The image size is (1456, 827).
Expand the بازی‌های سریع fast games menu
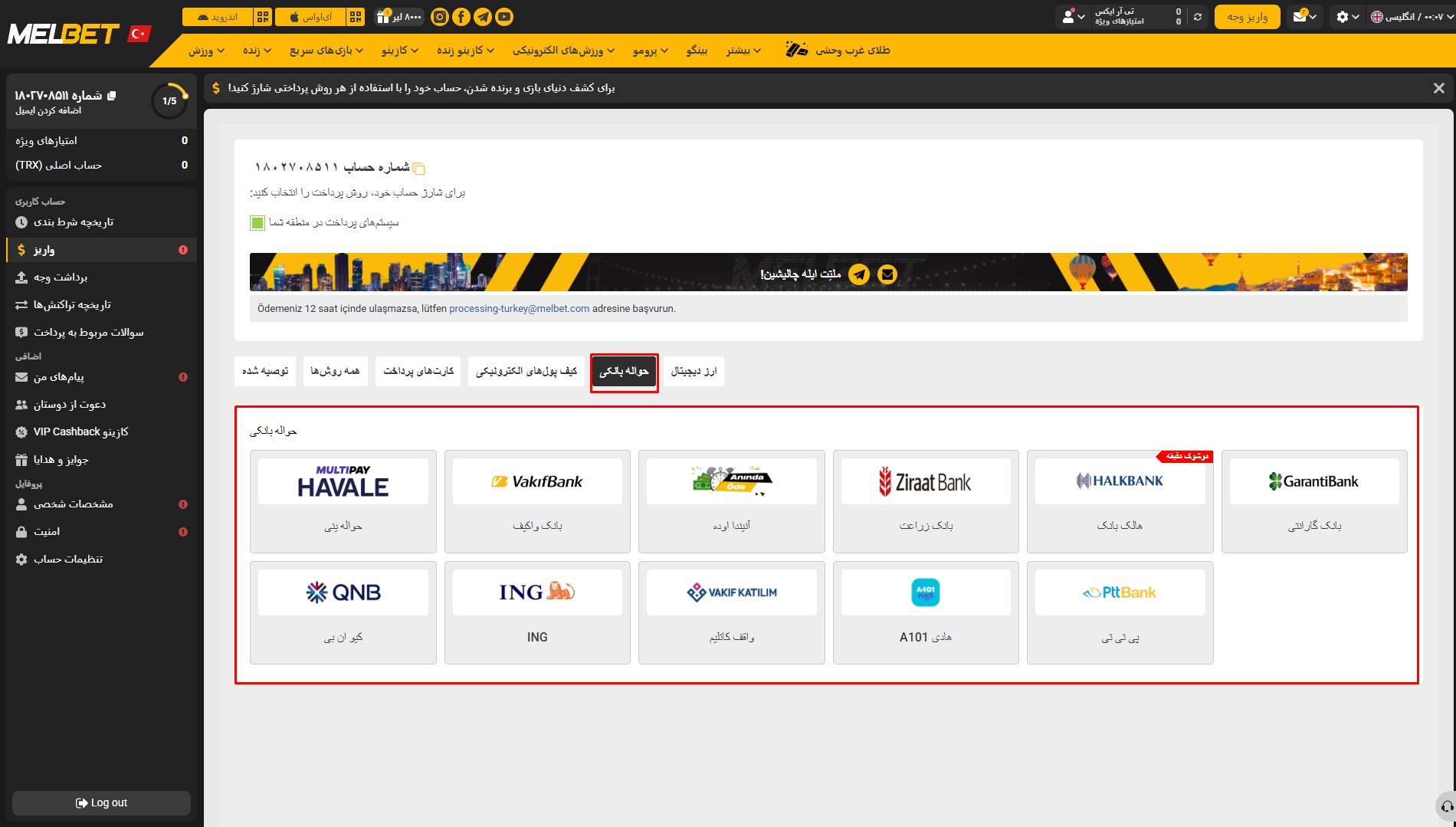point(326,51)
